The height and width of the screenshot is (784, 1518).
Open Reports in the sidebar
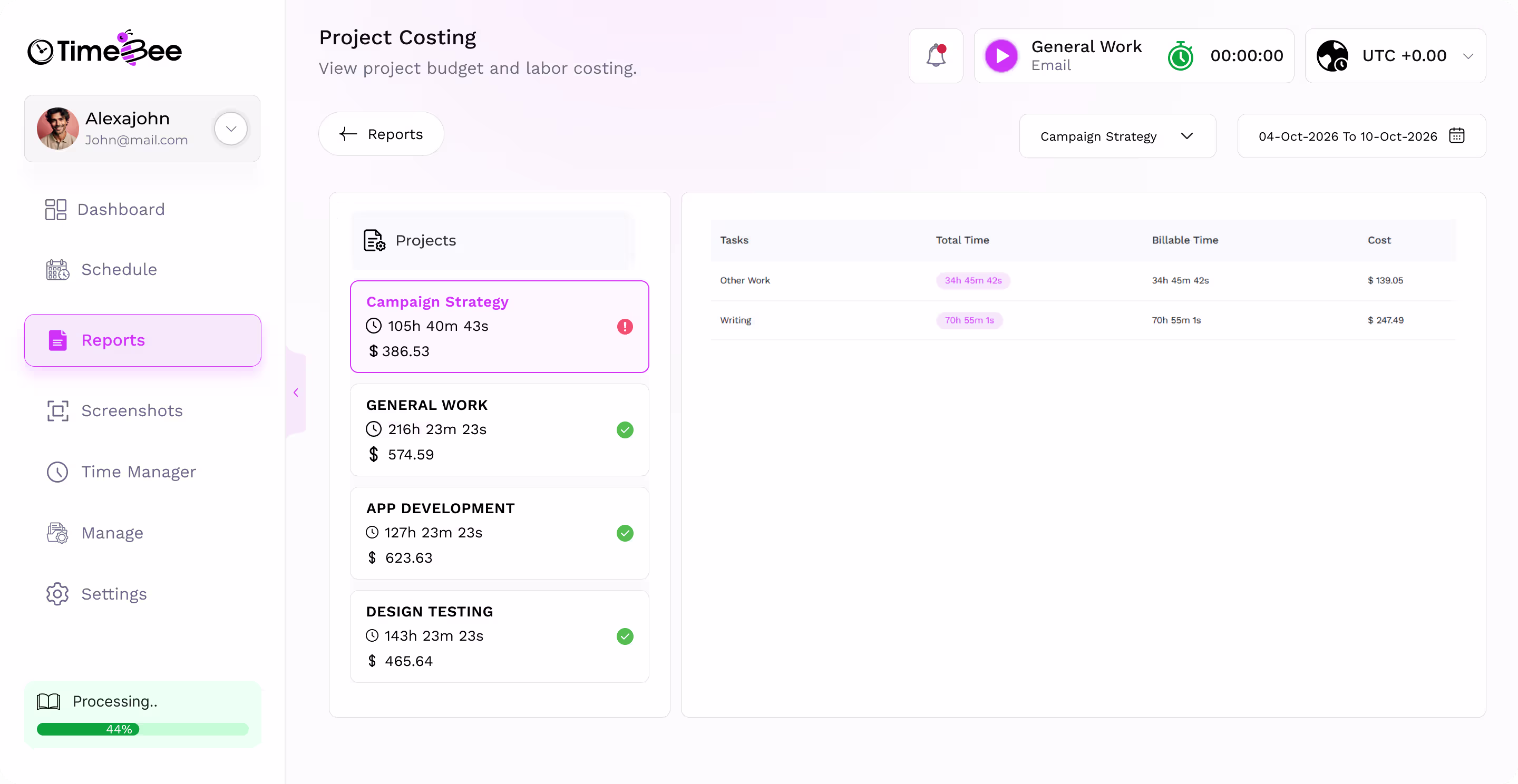click(143, 340)
